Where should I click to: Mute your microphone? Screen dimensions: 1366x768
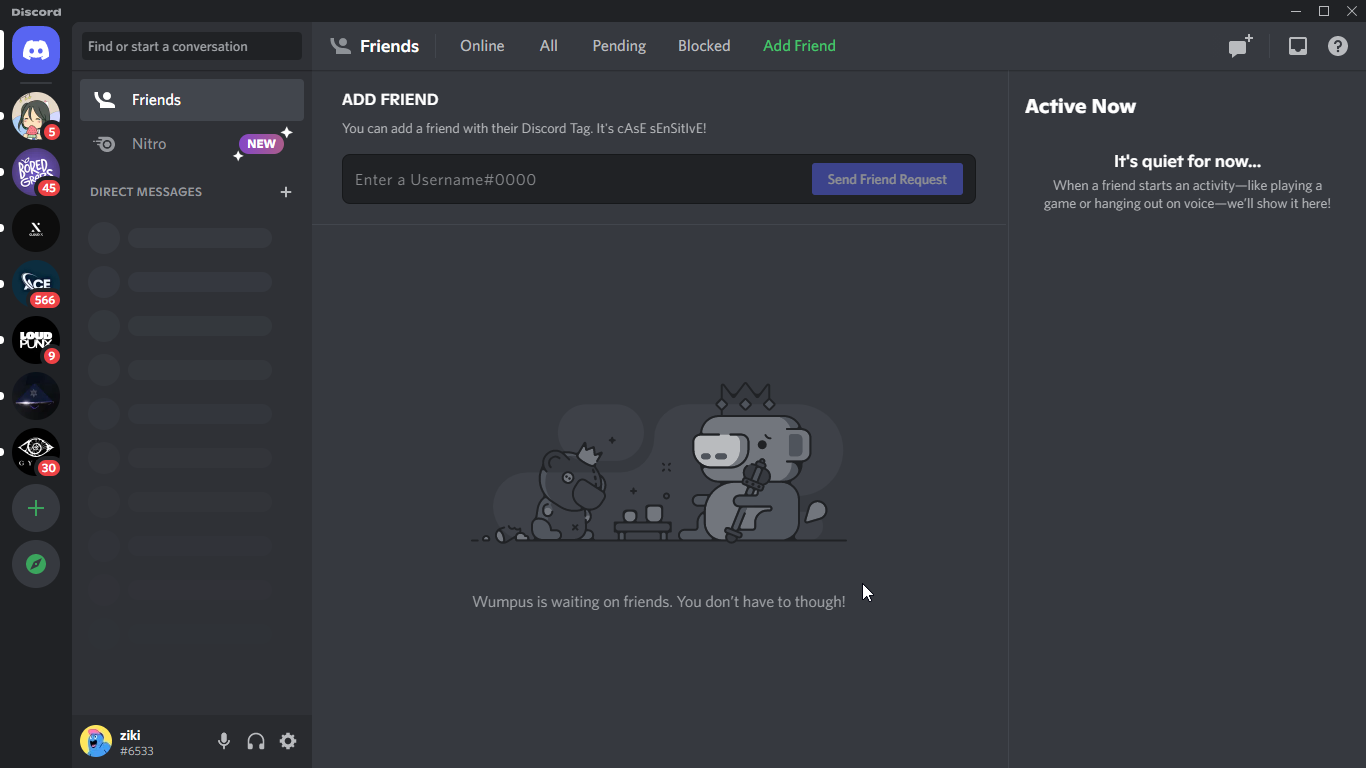224,741
